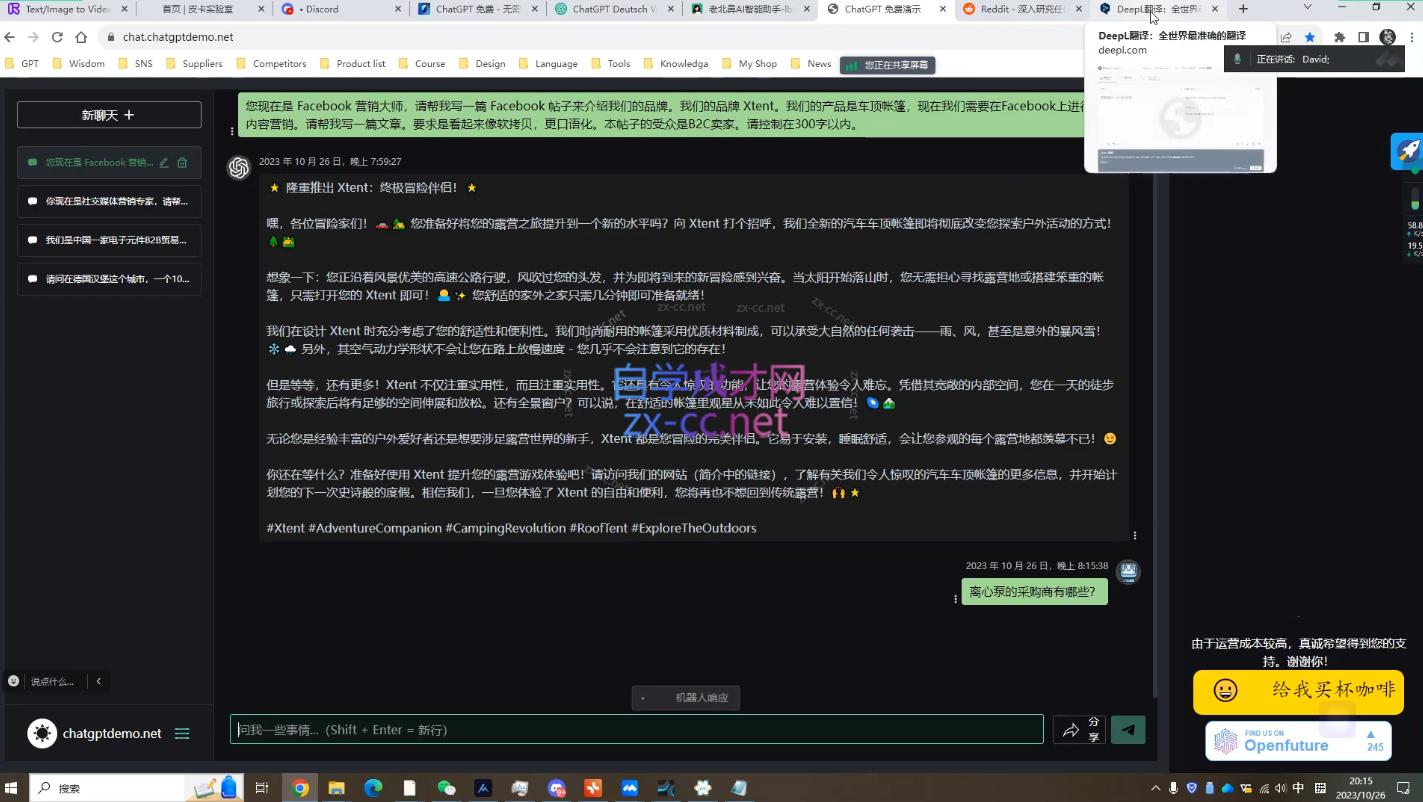Switch to the Text/Image to Video tab
Image resolution: width=1423 pixels, height=802 pixels.
pyautogui.click(x=66, y=9)
